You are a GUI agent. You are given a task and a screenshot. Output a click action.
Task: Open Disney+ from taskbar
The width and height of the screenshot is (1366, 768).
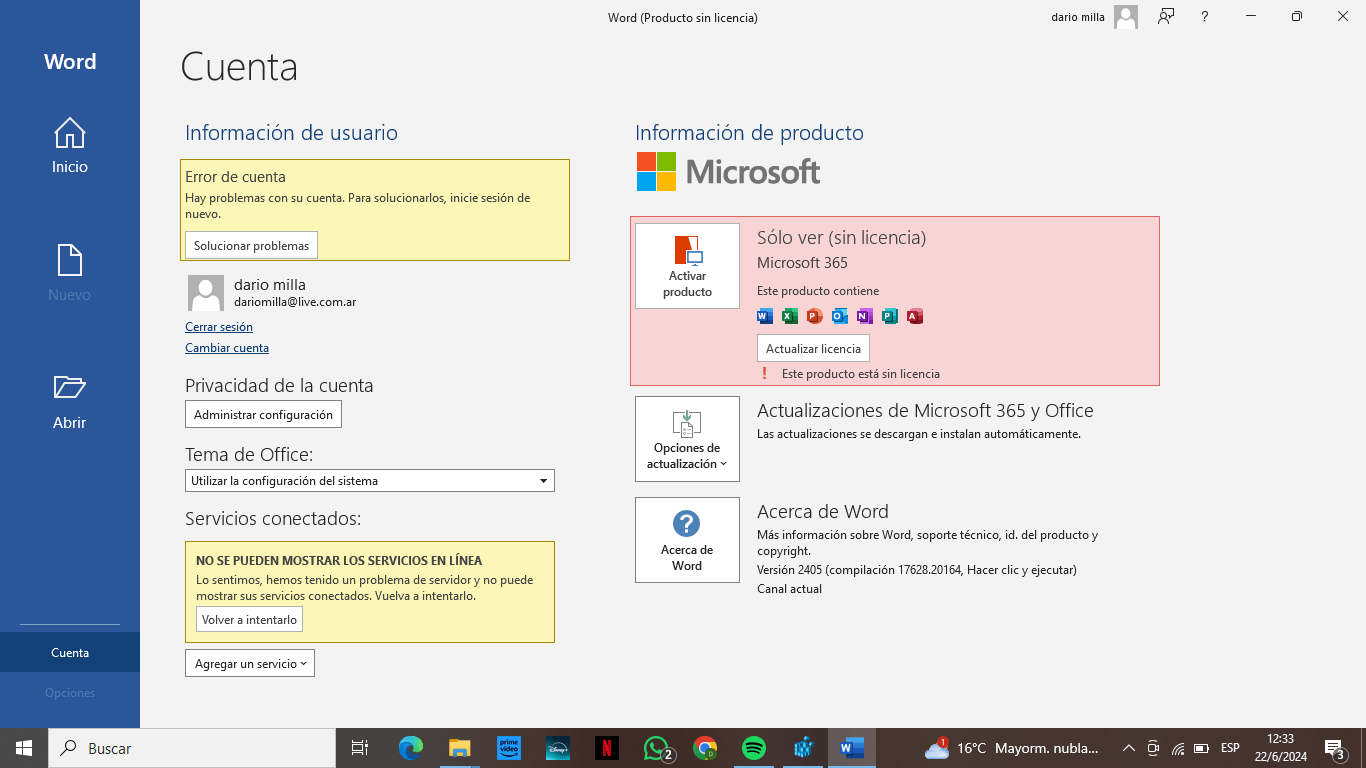558,748
